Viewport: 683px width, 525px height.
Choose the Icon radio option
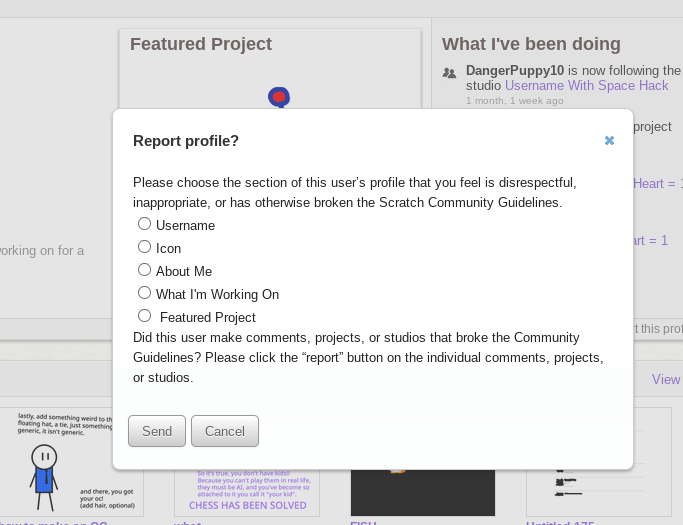pos(145,247)
